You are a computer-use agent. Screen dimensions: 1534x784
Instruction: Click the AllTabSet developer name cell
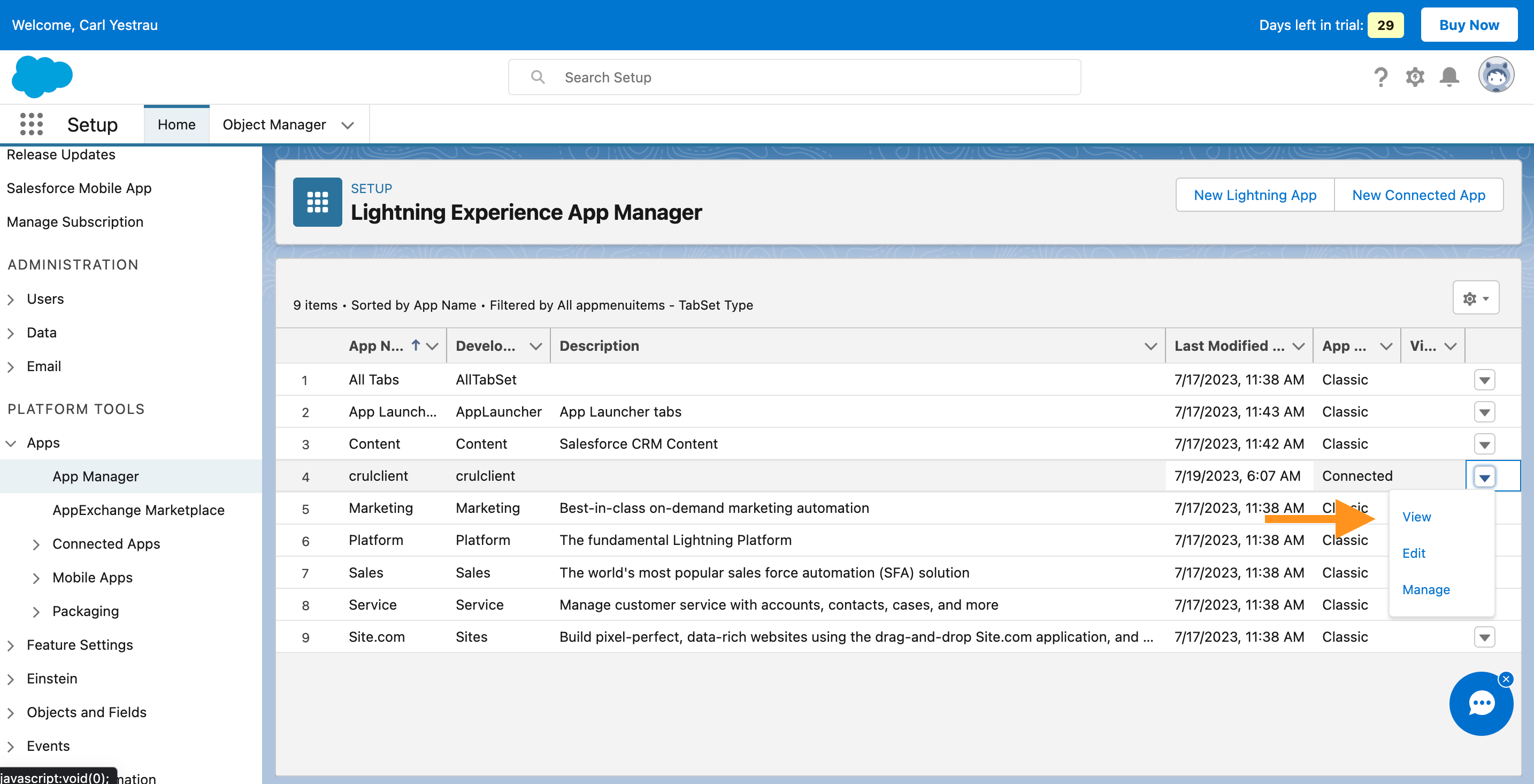click(x=486, y=380)
